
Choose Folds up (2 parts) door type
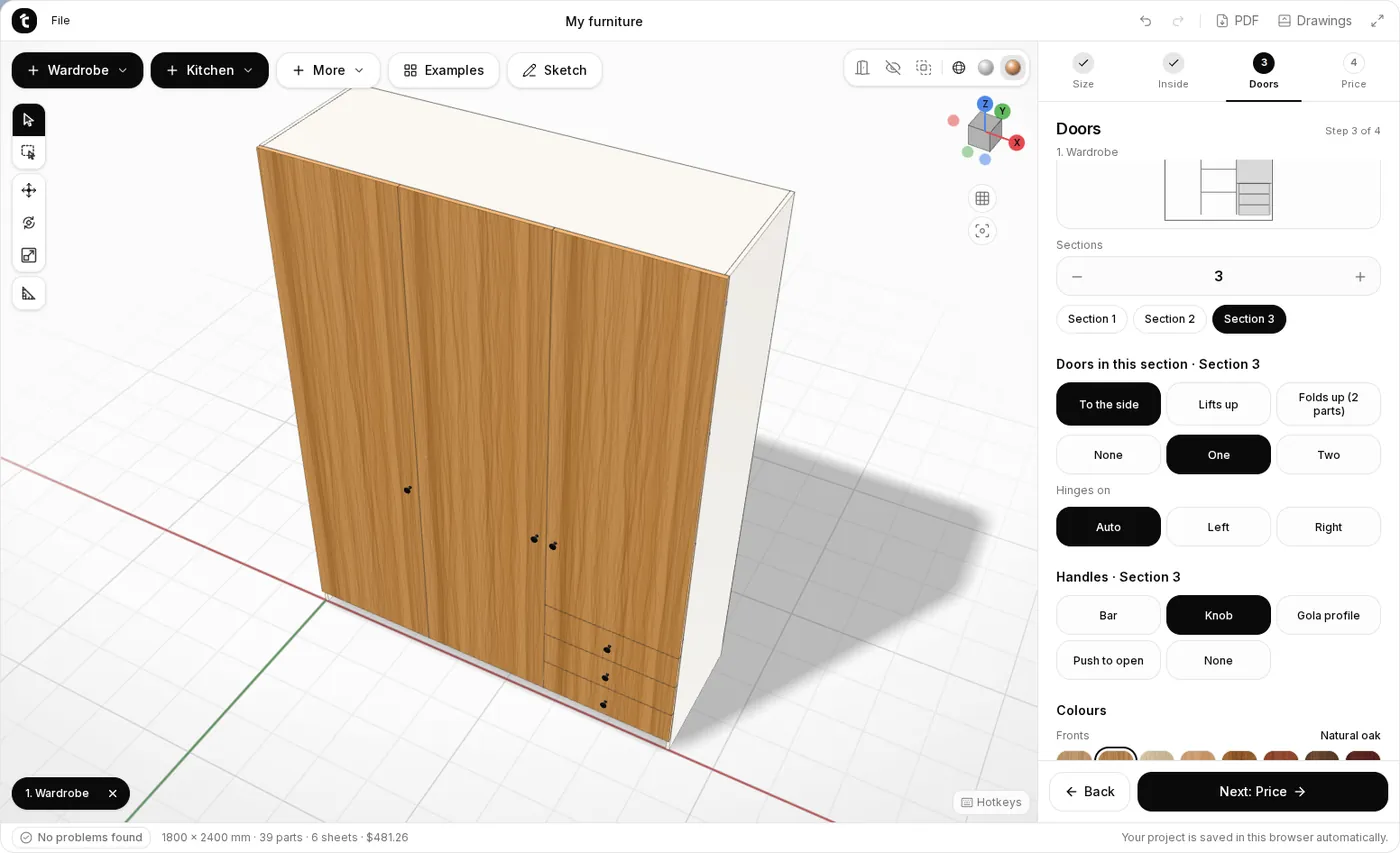point(1328,404)
